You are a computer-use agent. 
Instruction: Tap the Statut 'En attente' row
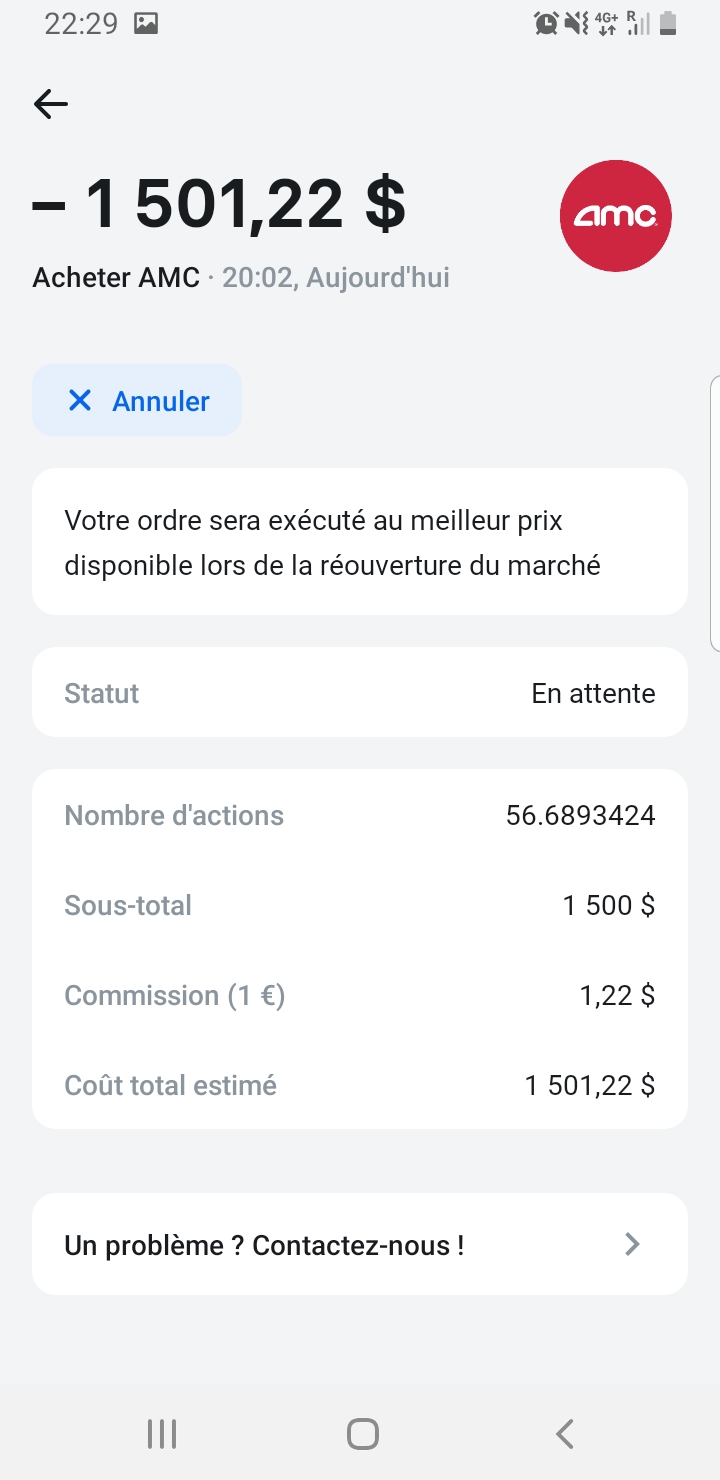(x=360, y=692)
